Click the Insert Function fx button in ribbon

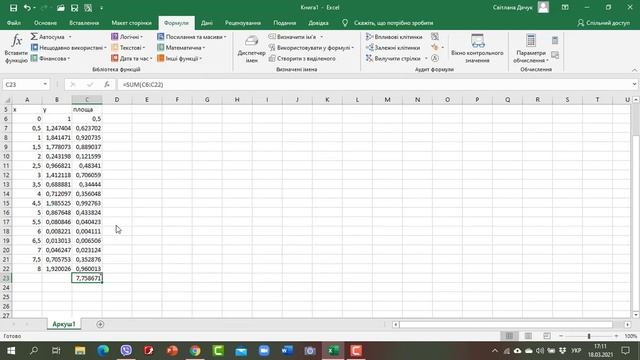(x=16, y=48)
